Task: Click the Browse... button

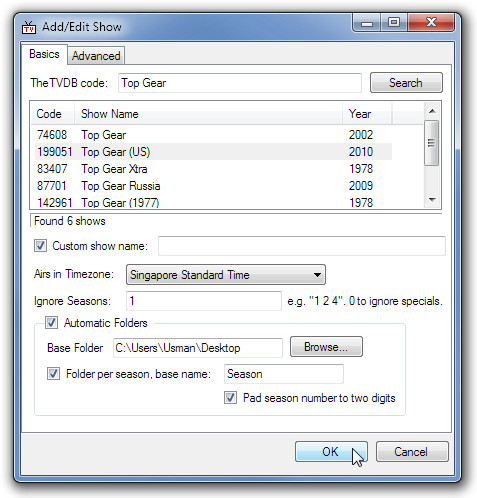Action: click(x=326, y=347)
